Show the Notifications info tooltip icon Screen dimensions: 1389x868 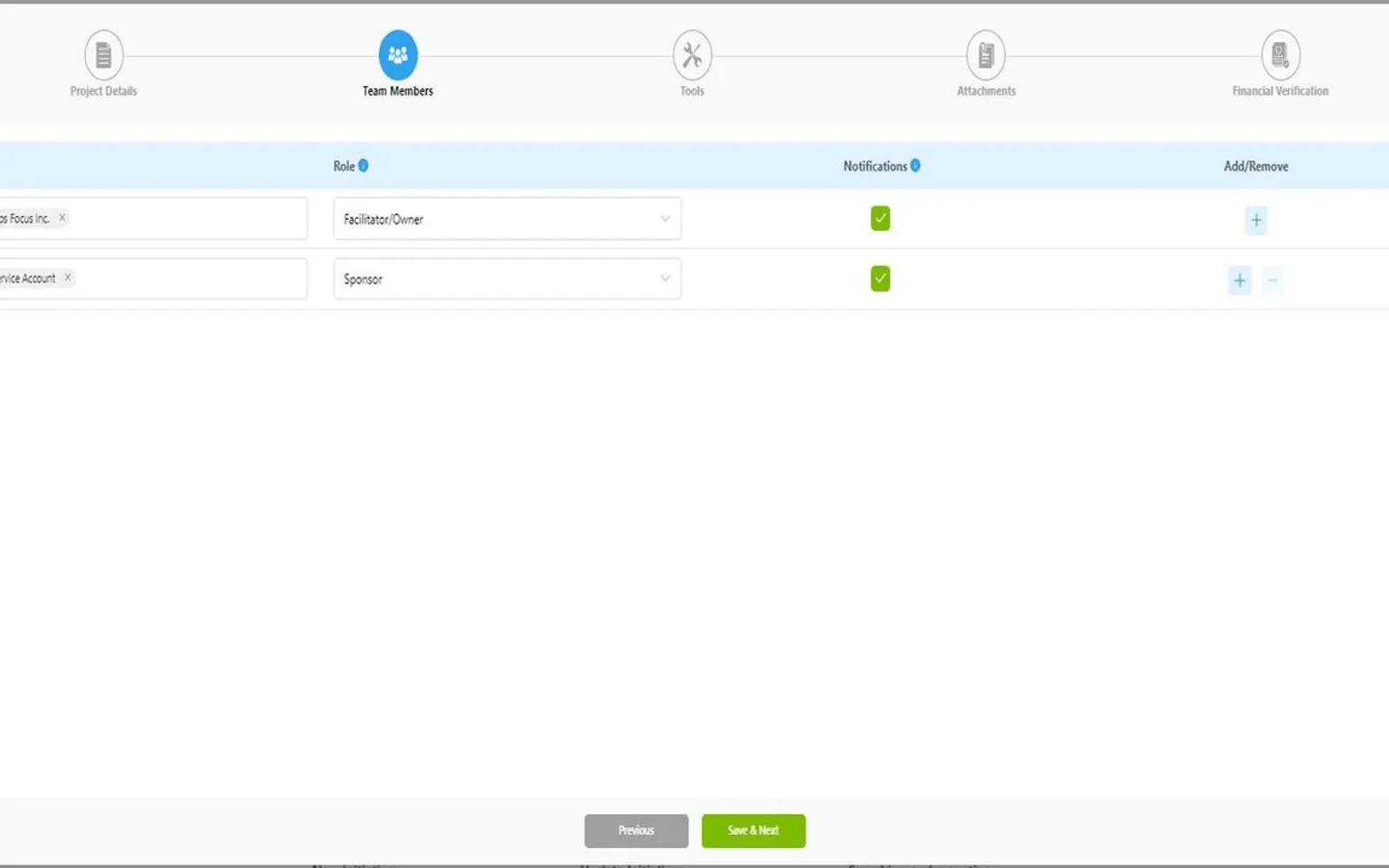coord(915,165)
